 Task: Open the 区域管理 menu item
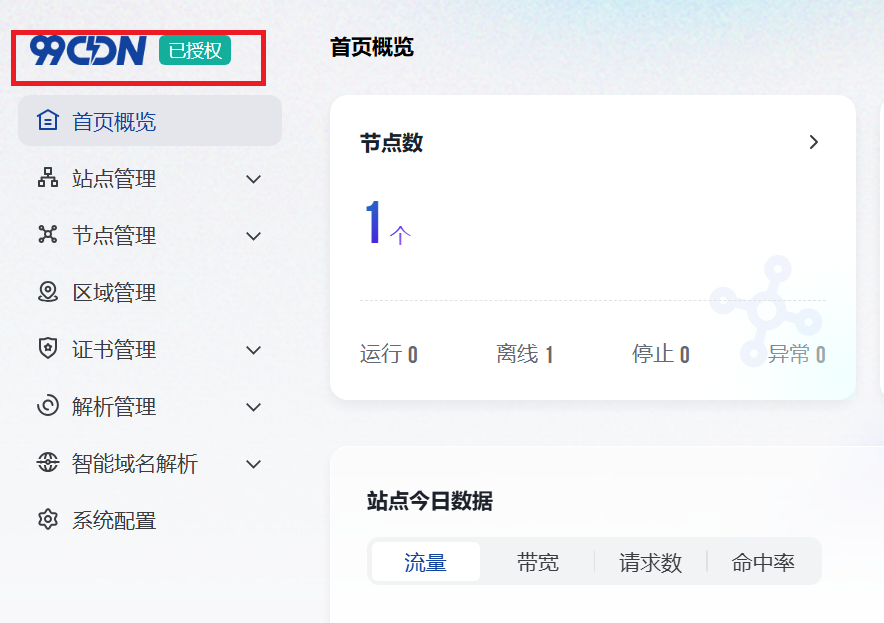[114, 293]
